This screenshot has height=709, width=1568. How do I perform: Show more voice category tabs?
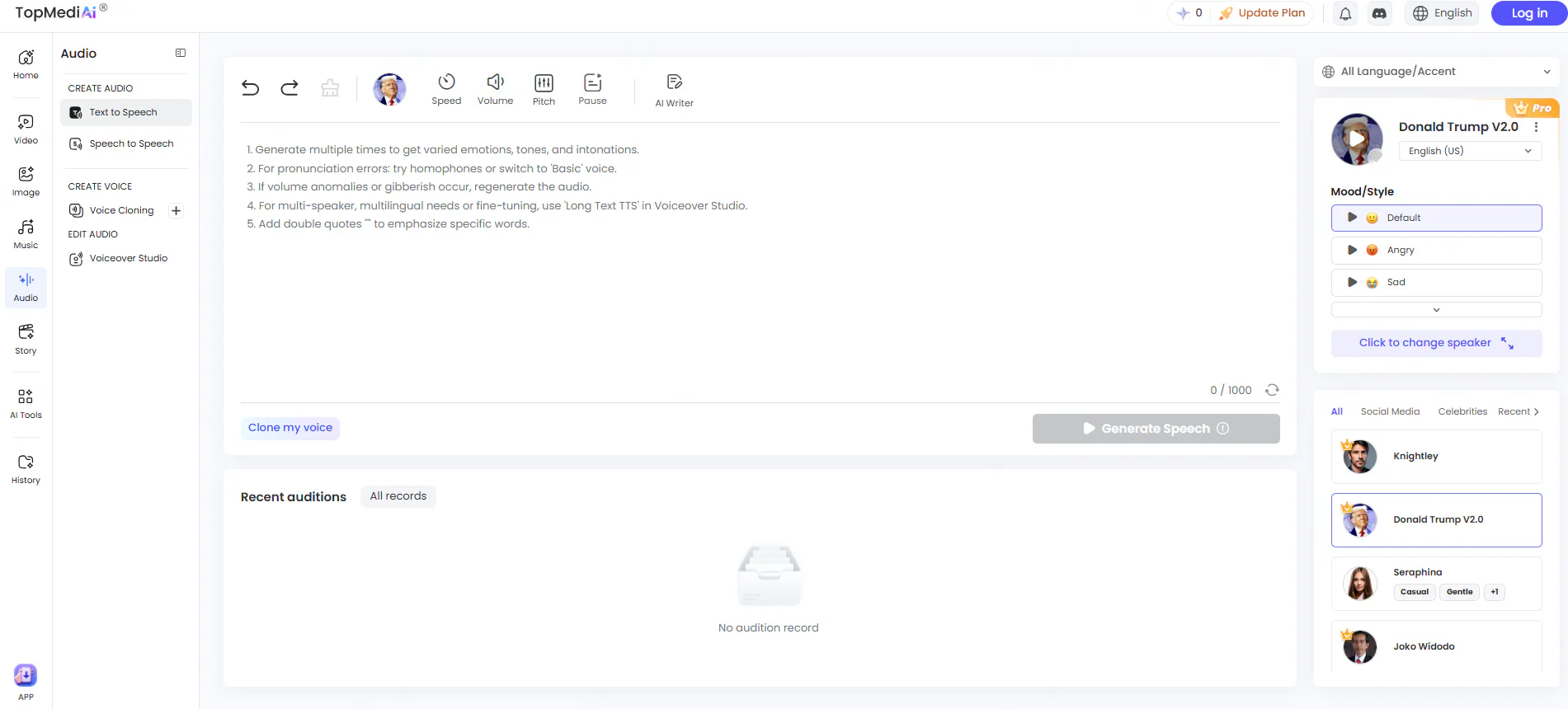pos(1537,412)
